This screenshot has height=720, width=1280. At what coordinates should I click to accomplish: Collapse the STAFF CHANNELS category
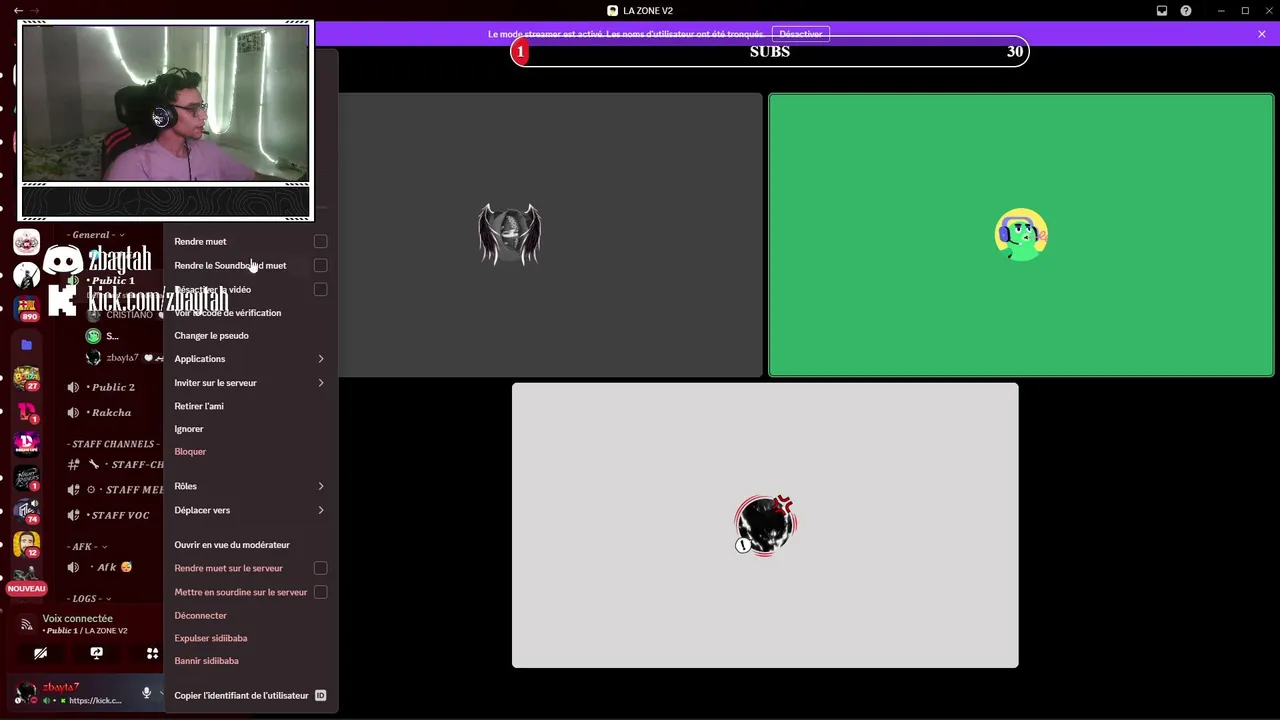point(111,444)
